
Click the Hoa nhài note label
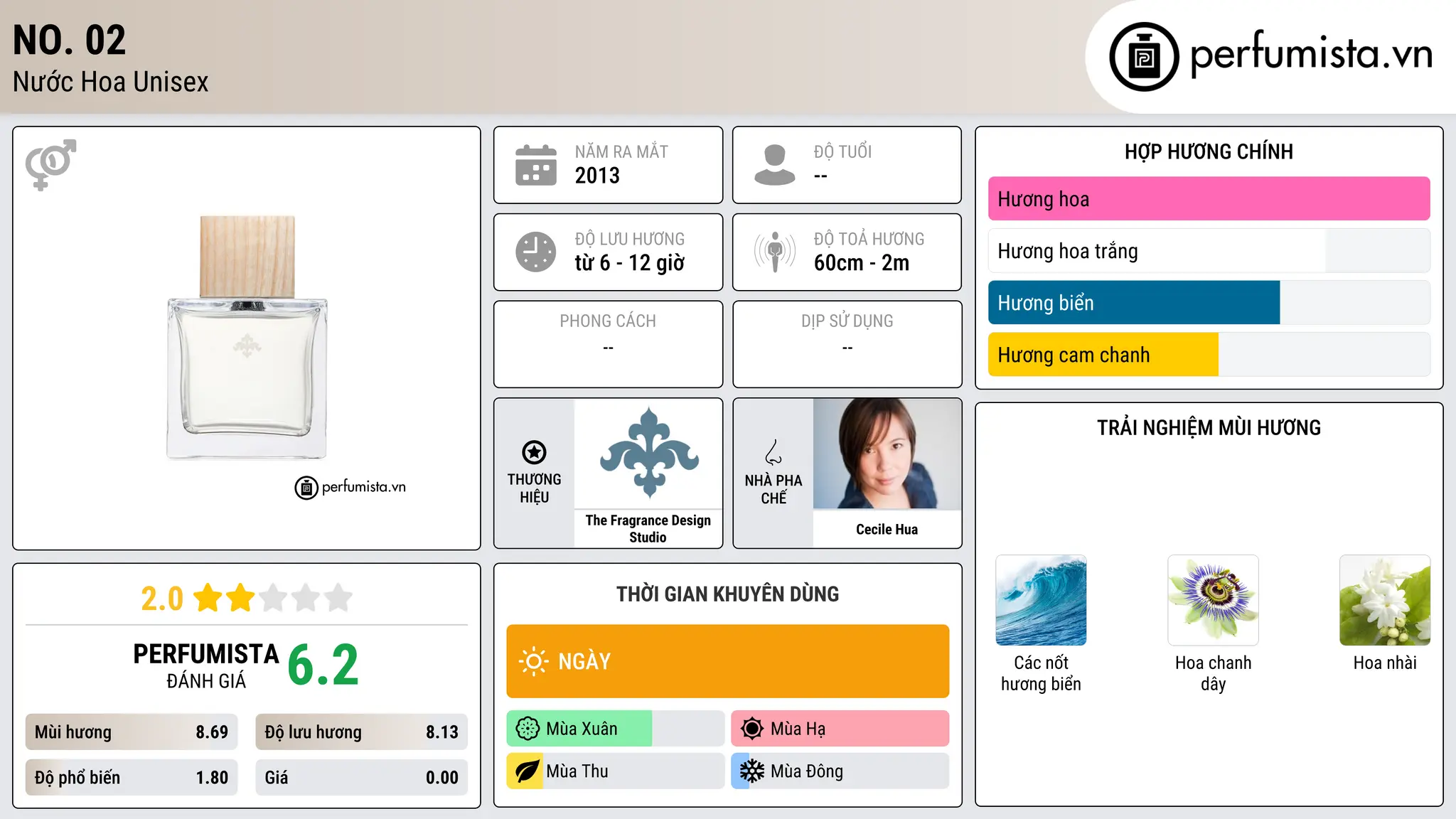(1385, 663)
